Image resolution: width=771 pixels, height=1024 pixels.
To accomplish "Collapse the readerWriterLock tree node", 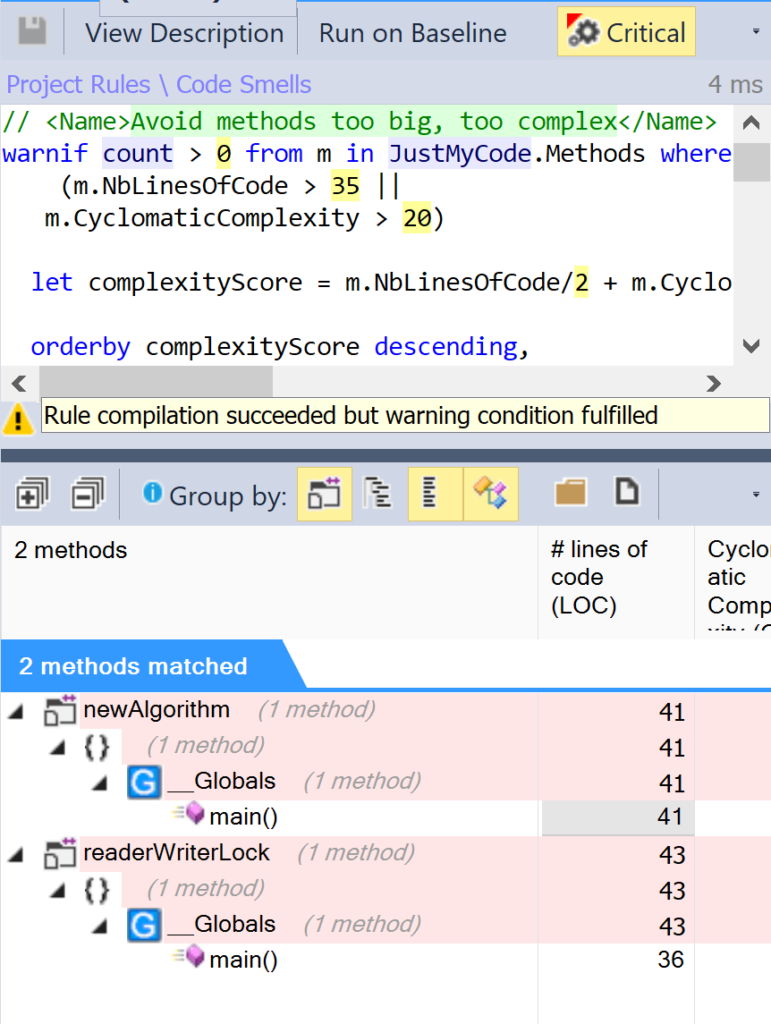I will (x=16, y=854).
